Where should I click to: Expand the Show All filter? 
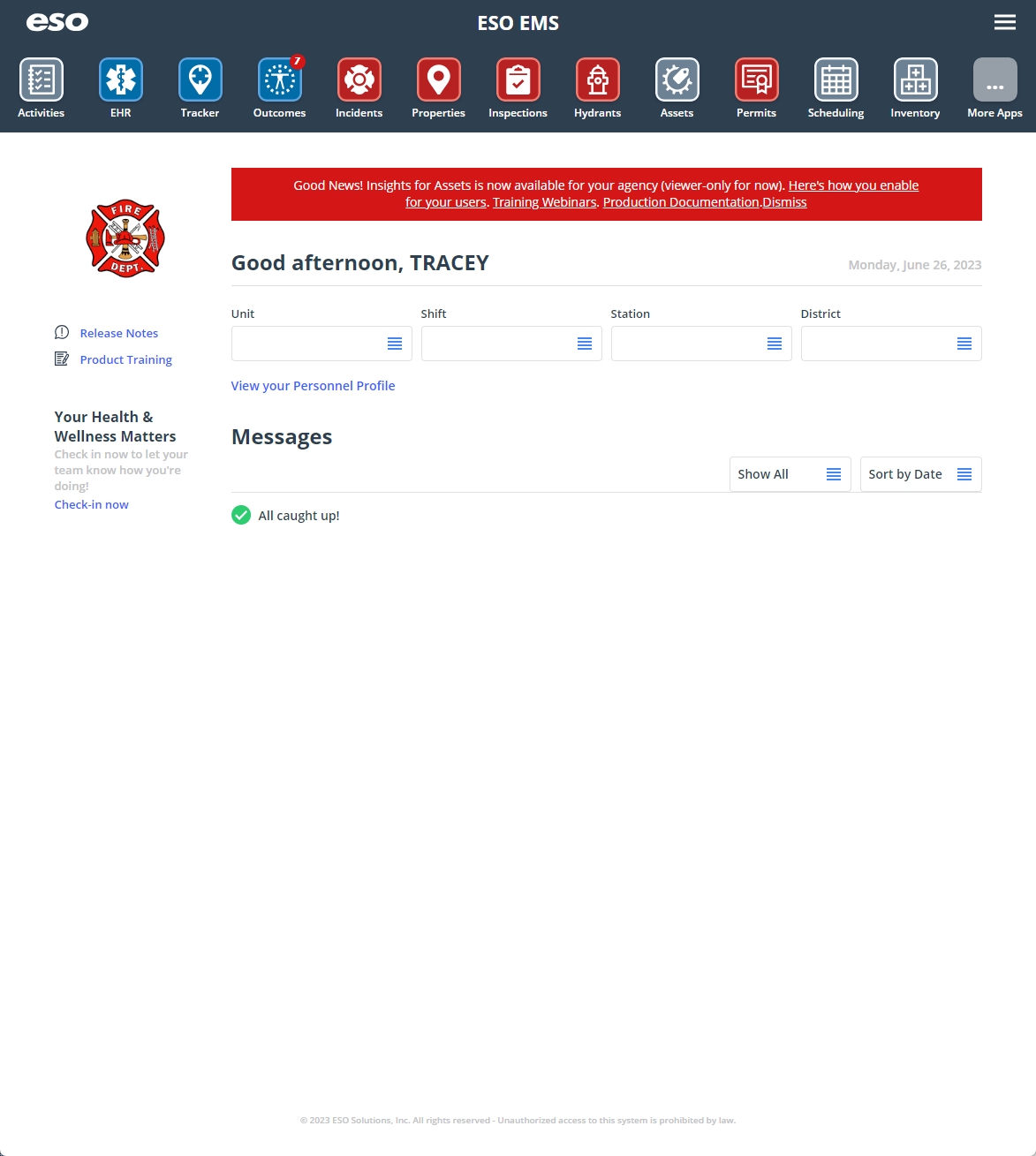(x=790, y=474)
